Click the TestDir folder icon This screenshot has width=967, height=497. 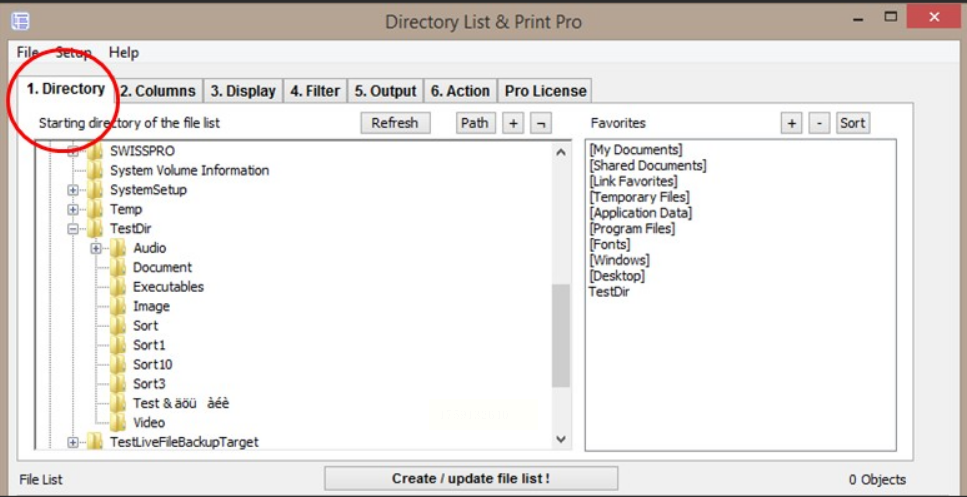[x=95, y=229]
